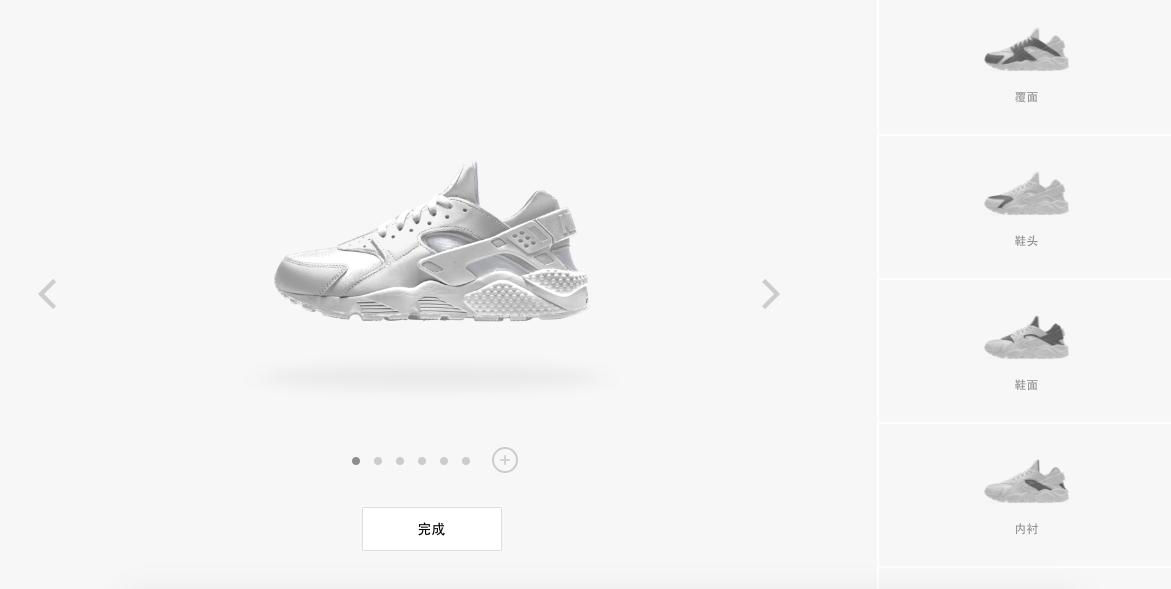Click the plus zoom icon
The image size is (1171, 589).
point(505,460)
